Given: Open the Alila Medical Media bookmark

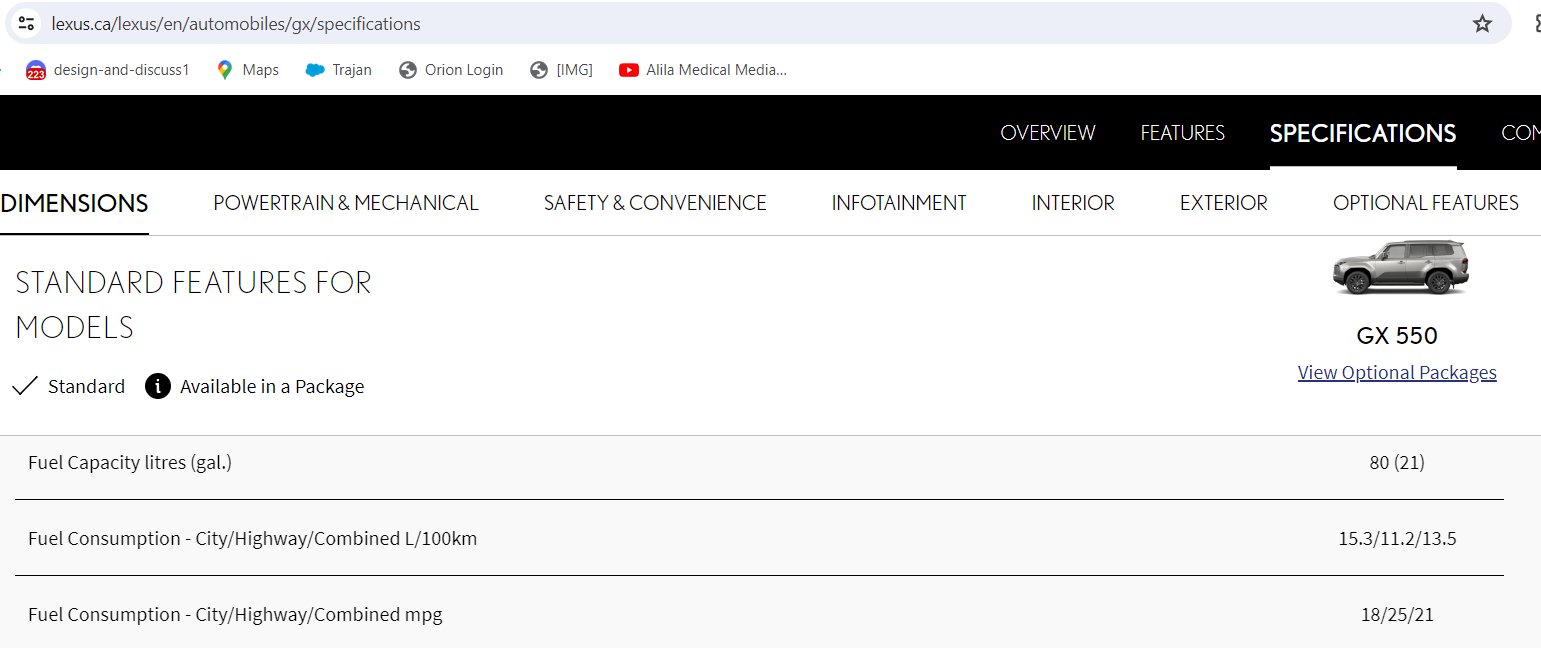Looking at the screenshot, I should 703,70.
